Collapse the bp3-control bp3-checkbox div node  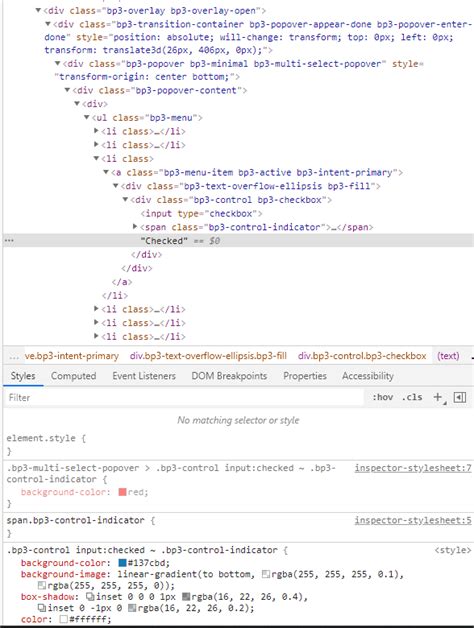point(125,199)
